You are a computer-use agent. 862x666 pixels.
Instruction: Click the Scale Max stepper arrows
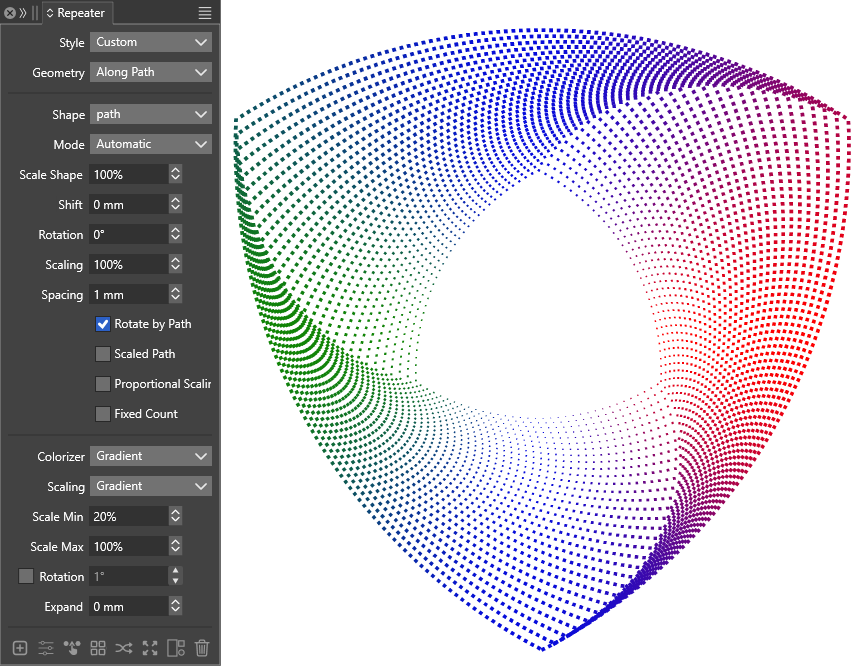click(175, 547)
